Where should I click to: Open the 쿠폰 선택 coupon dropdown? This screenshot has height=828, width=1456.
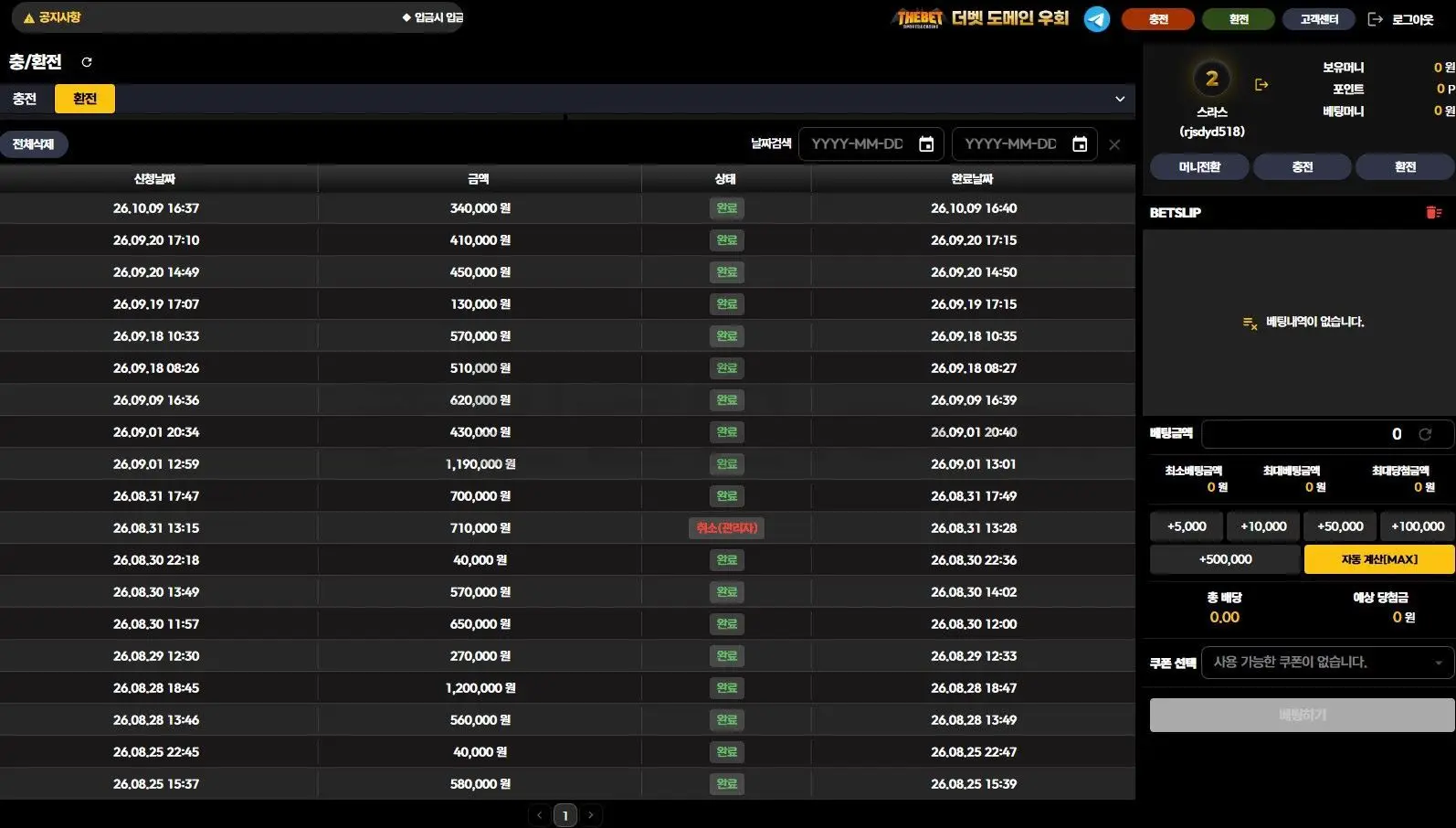point(1327,663)
